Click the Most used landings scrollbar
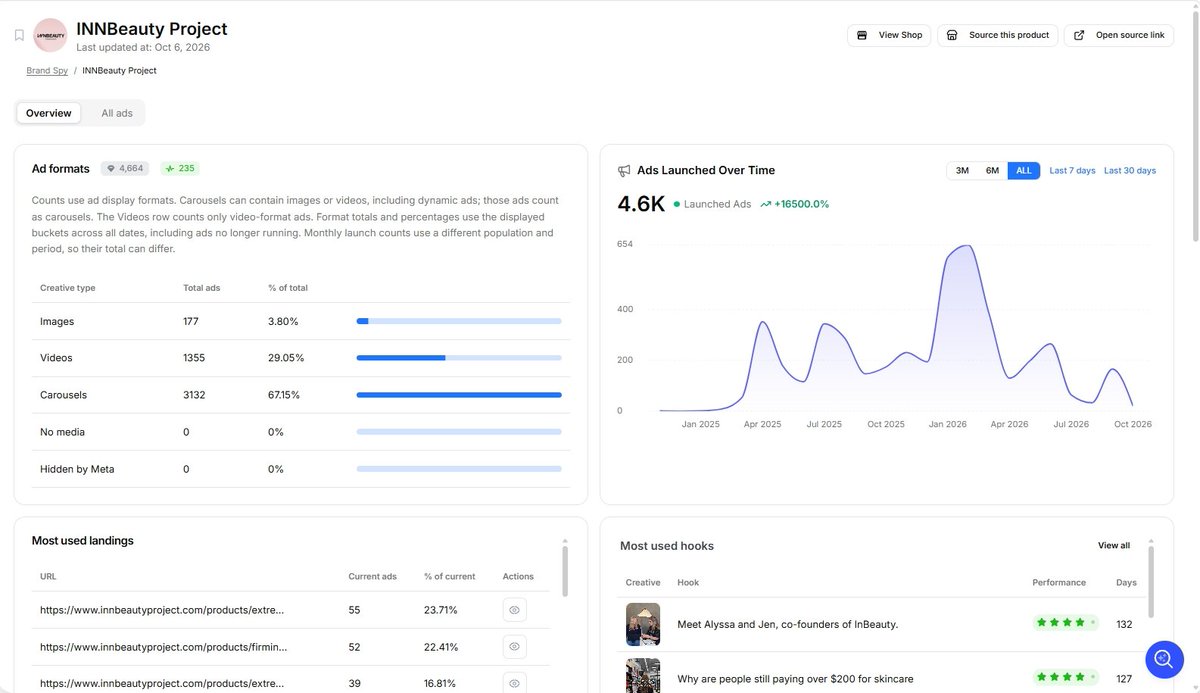This screenshot has height=693, width=1200. [x=565, y=570]
